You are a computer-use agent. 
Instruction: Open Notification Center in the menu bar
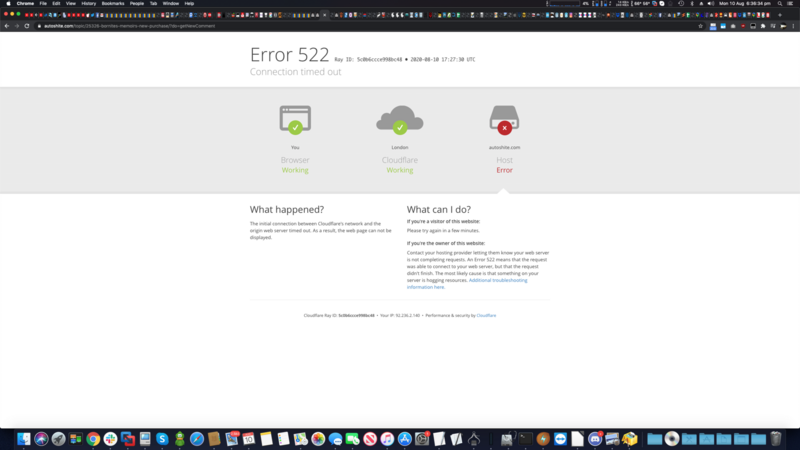(x=790, y=4)
